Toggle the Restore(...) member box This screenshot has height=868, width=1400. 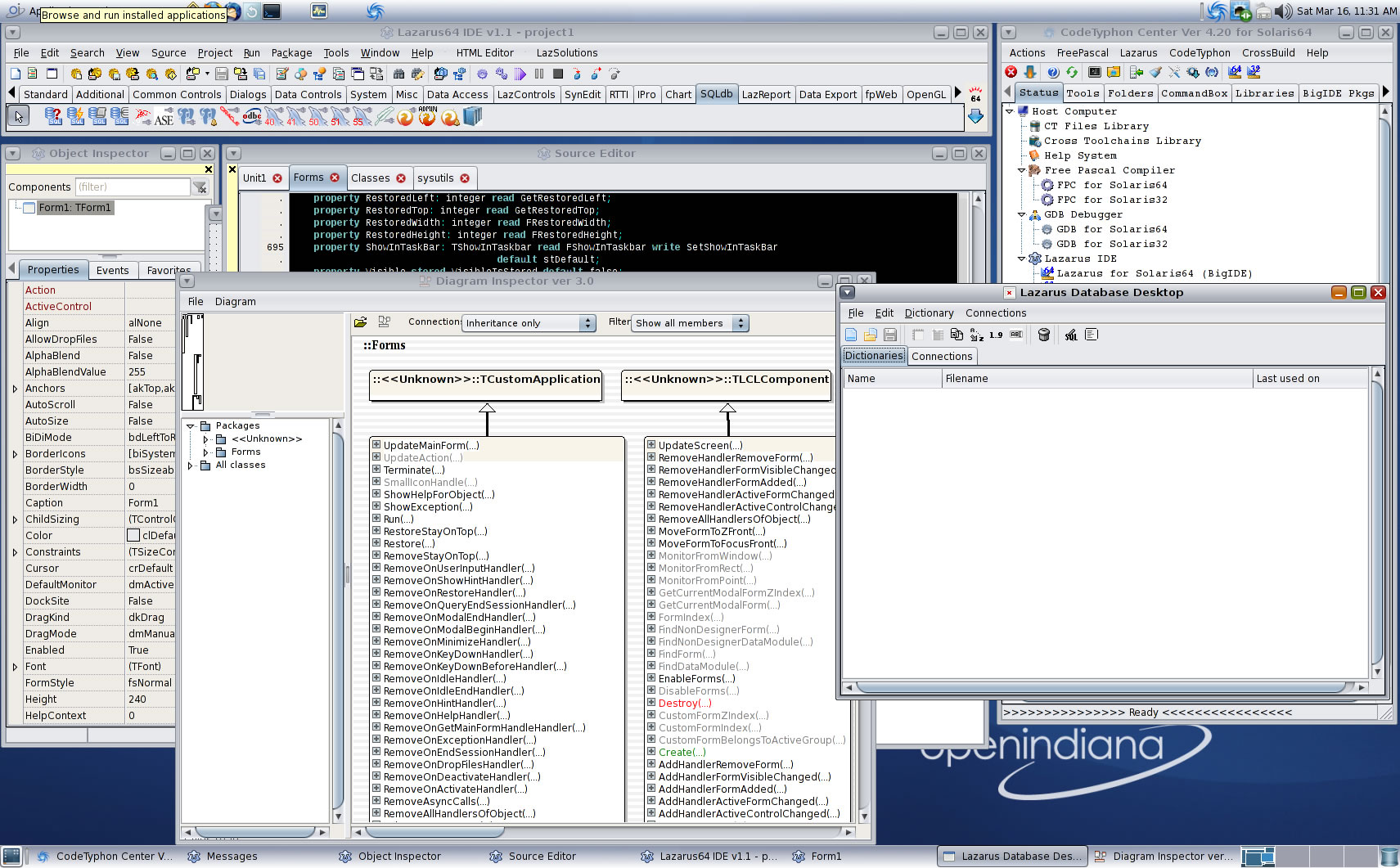[x=376, y=543]
